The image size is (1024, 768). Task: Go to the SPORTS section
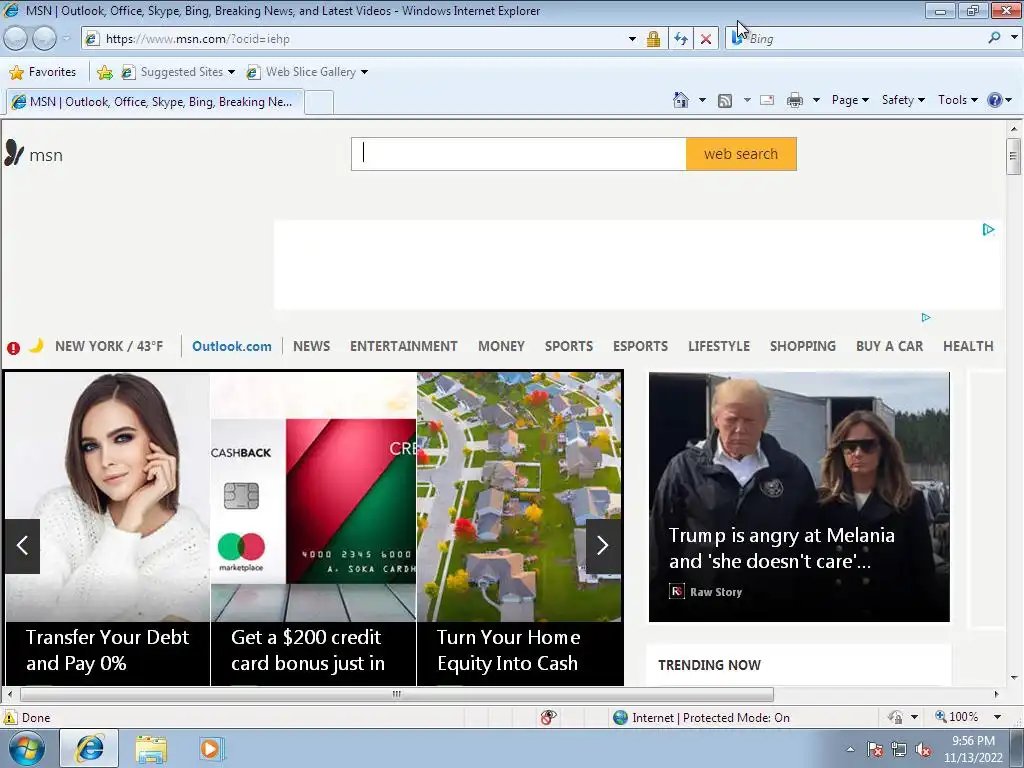coord(569,346)
